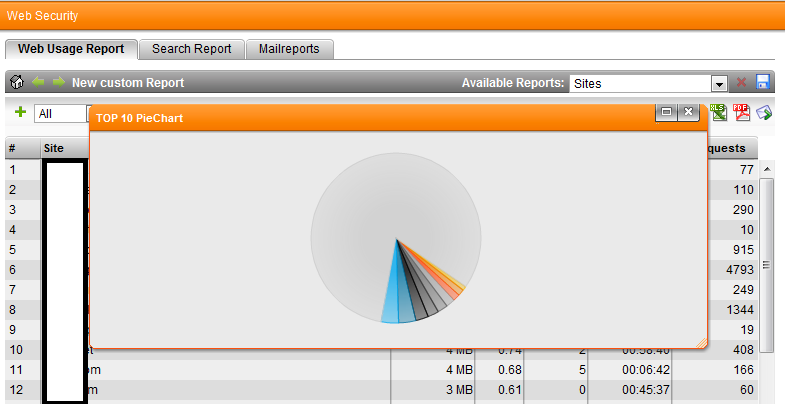Click the time value 00:06:42
Image resolution: width=785 pixels, height=404 pixels.
tap(646, 370)
